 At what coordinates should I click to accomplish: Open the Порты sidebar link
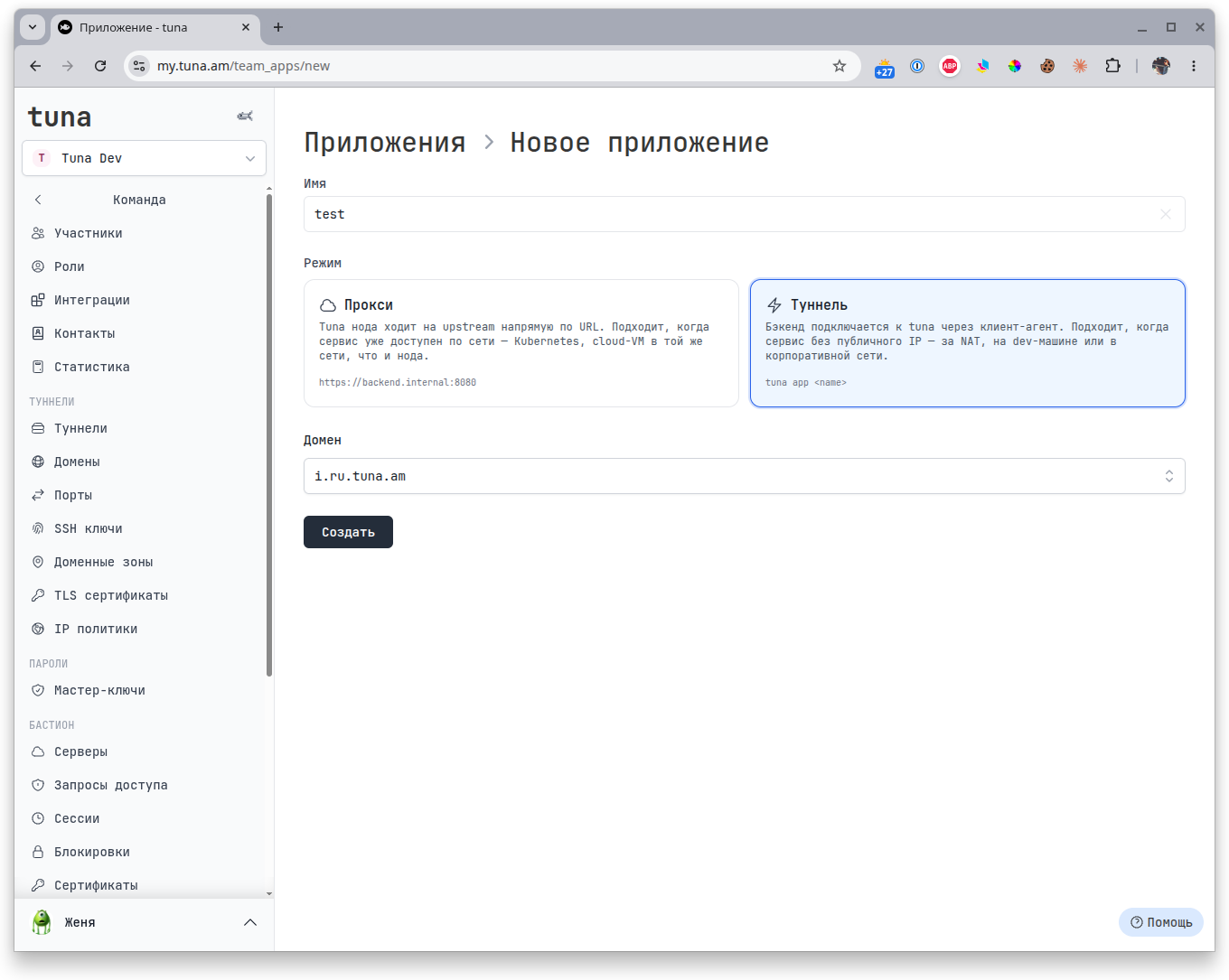click(73, 495)
